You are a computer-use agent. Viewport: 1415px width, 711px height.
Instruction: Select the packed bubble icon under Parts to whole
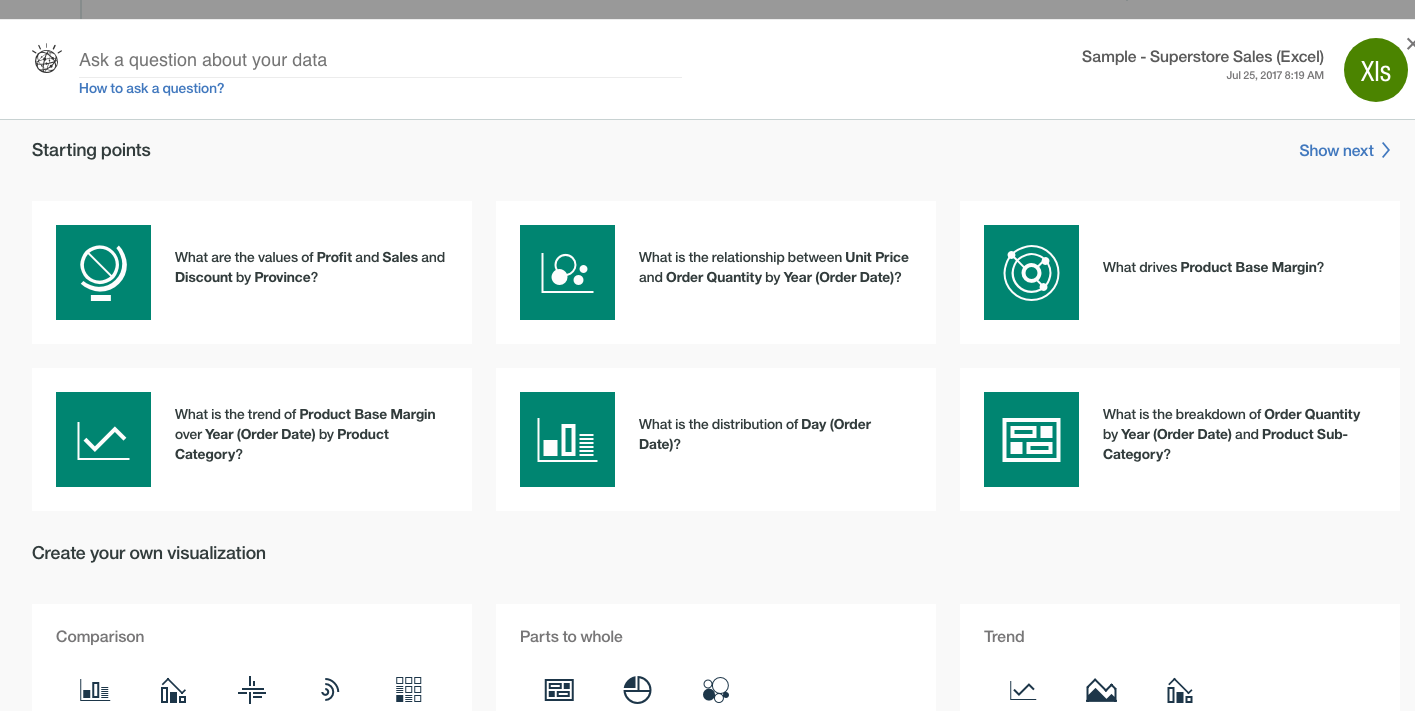click(716, 690)
